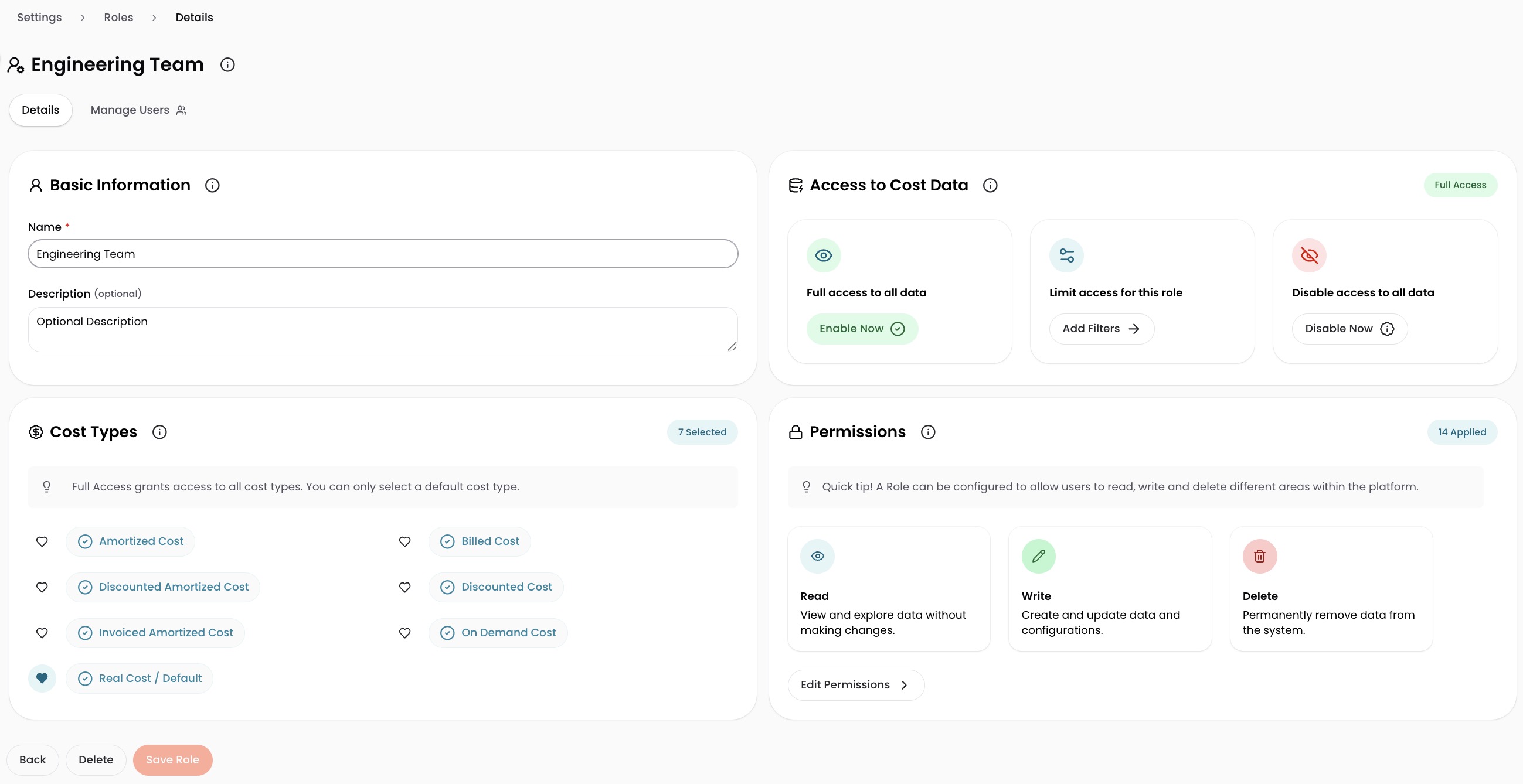
Task: Set Billed Cost as default via heart
Action: tap(405, 541)
